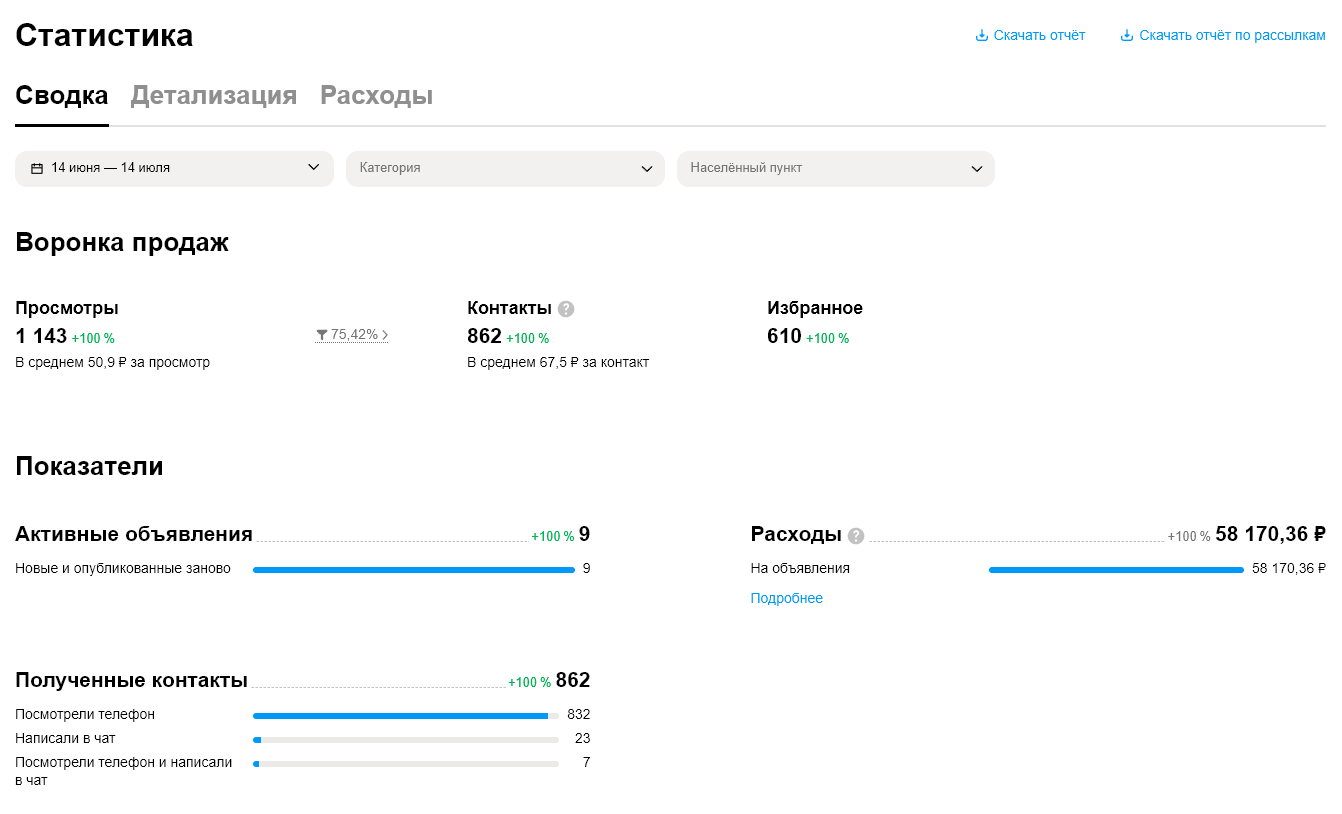Click the Новые и опубликованные заново bar
Screen dimensions: 1342x814
(x=414, y=569)
